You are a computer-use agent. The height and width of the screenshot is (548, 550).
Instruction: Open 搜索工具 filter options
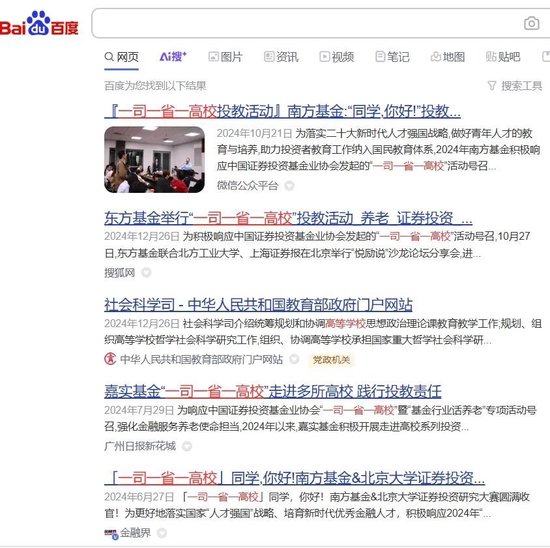click(x=515, y=86)
